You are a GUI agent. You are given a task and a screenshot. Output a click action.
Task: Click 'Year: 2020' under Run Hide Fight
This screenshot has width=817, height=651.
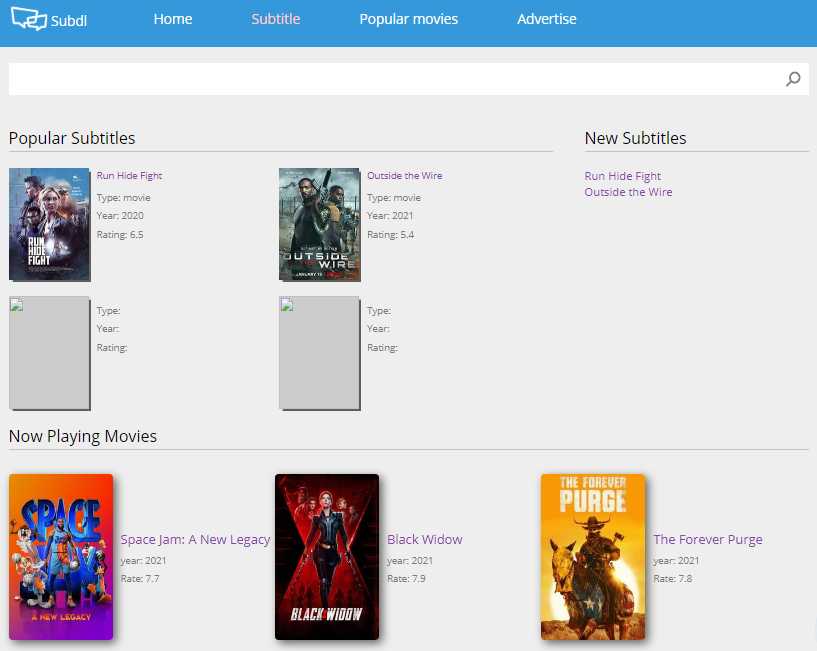[120, 216]
